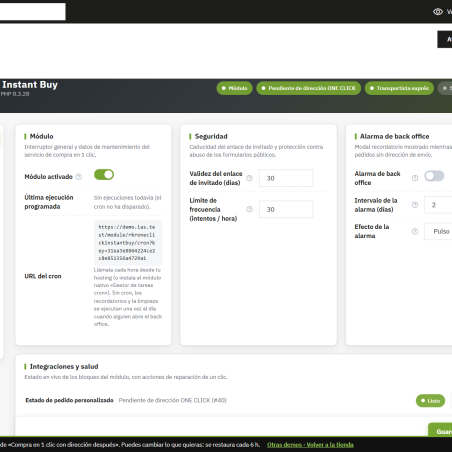Click the PHP 8.3.28 version text
452x452 pixels.
(15, 94)
